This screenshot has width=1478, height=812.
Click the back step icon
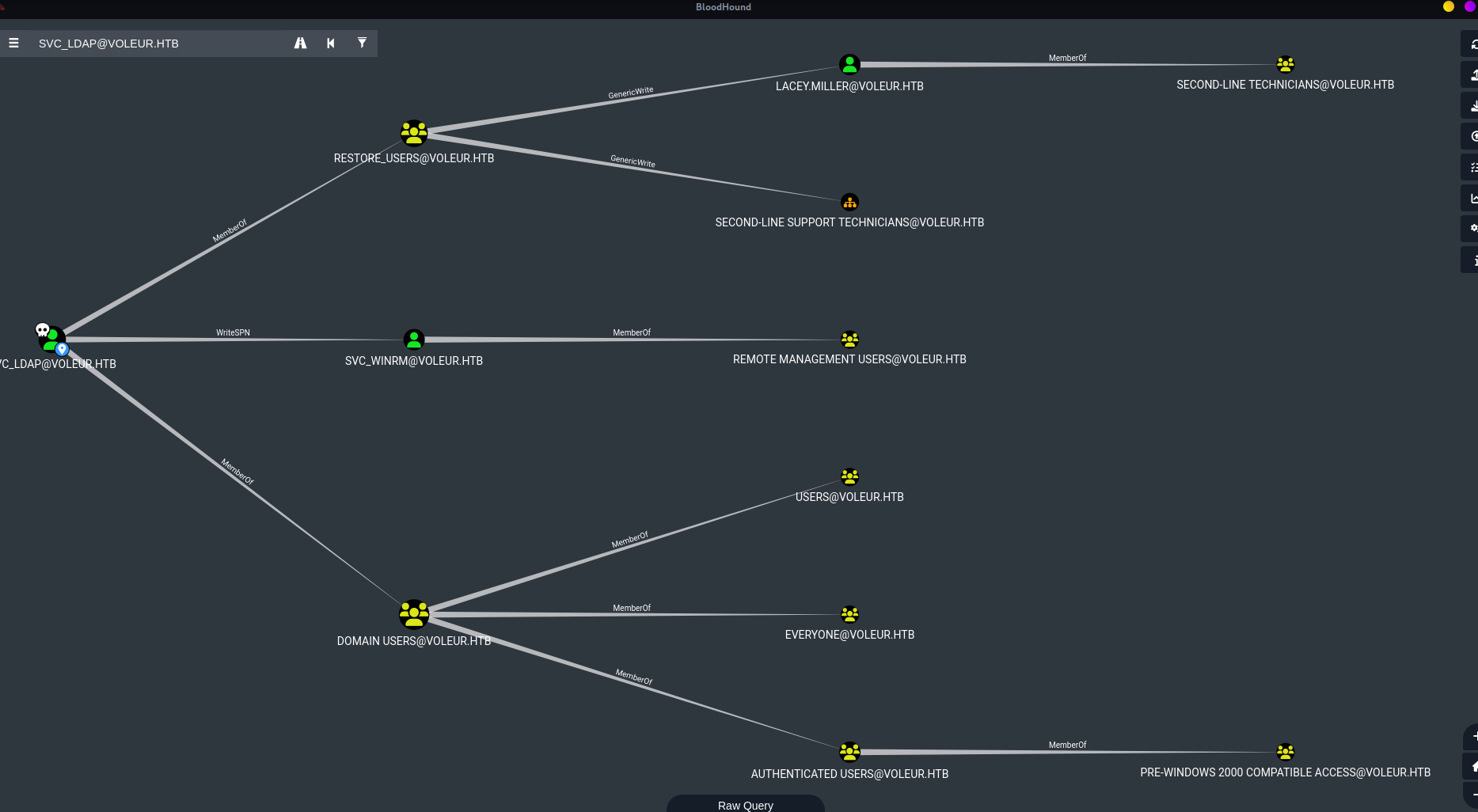pyautogui.click(x=331, y=44)
